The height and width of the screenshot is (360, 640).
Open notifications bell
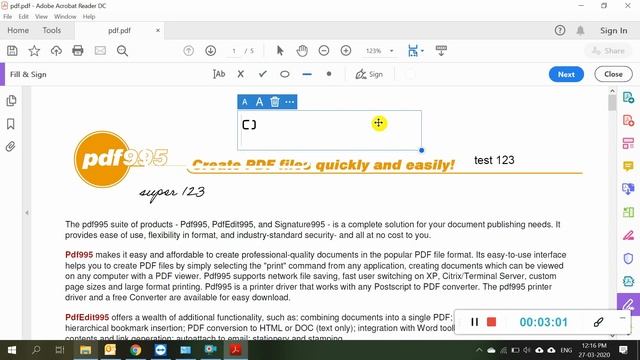pyautogui.click(x=580, y=30)
